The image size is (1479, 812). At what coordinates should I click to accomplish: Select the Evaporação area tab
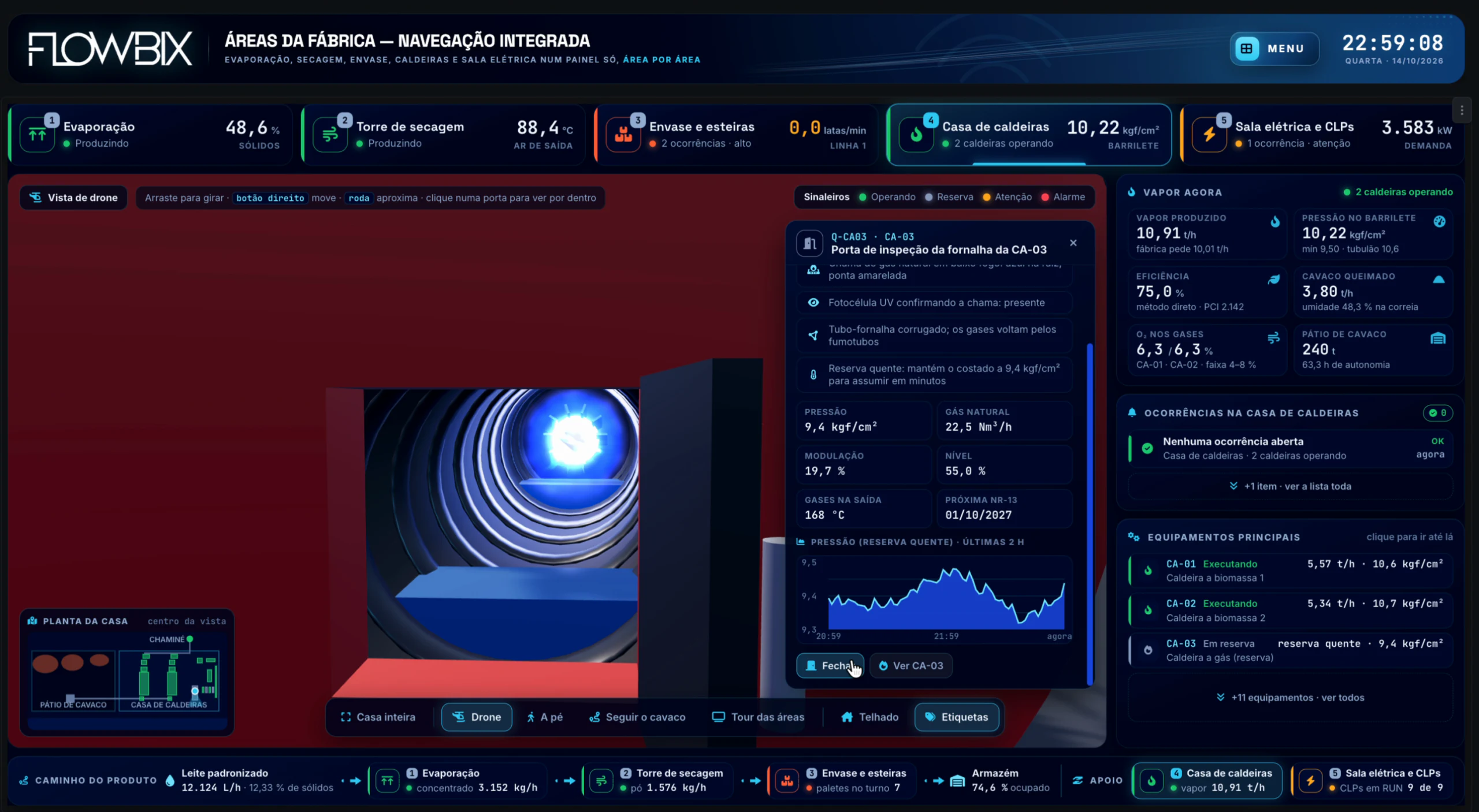coord(150,135)
